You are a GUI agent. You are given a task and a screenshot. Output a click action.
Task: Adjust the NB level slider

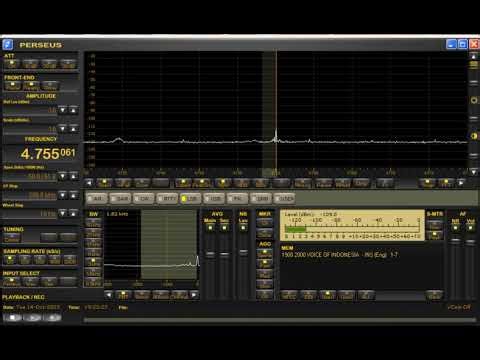coord(243,252)
